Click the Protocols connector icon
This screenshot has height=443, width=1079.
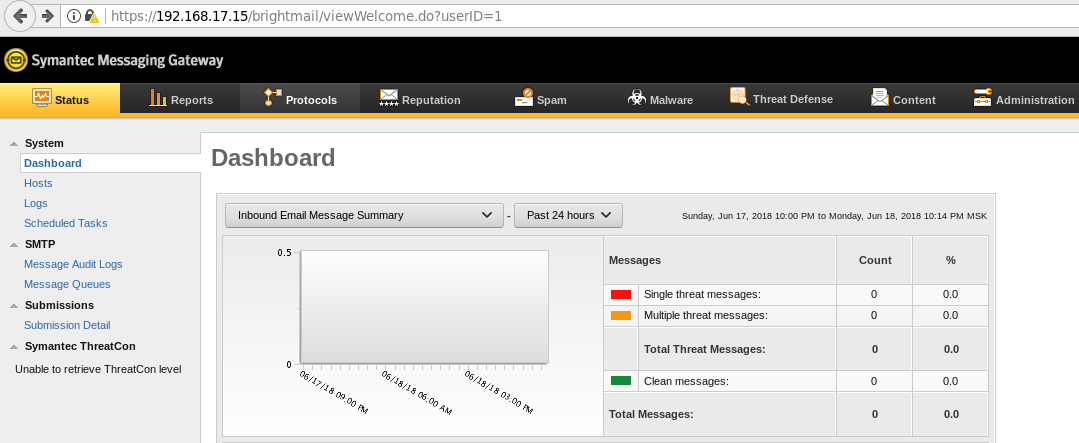273,98
